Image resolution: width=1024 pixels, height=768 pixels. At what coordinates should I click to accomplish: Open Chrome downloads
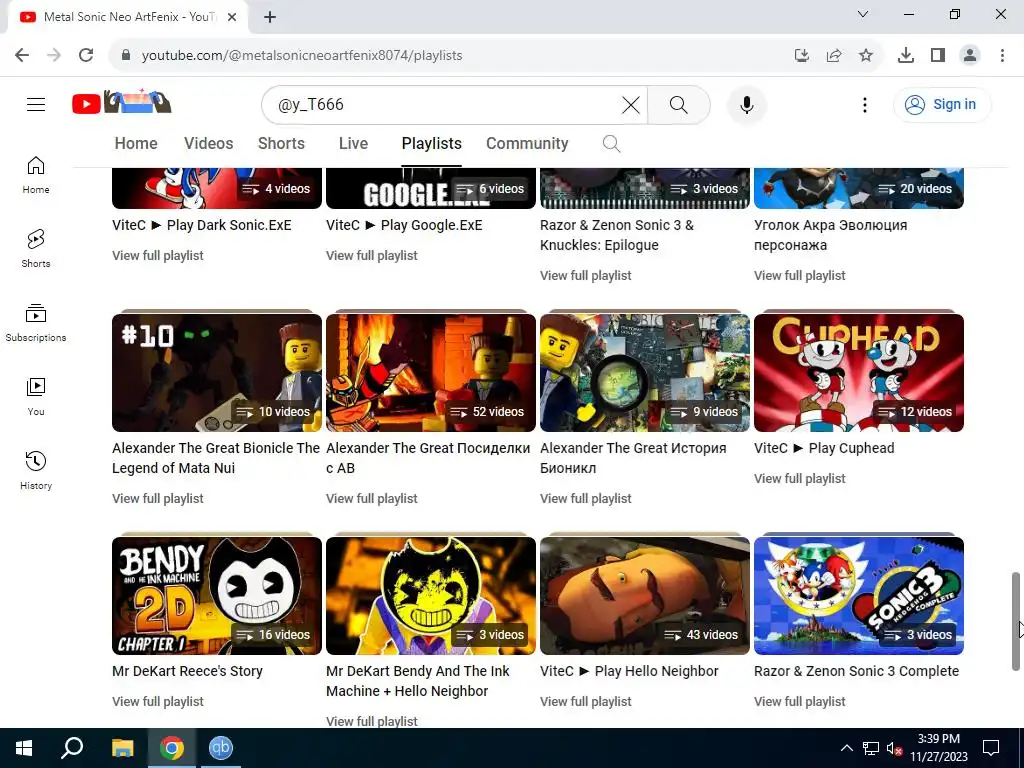tap(906, 56)
